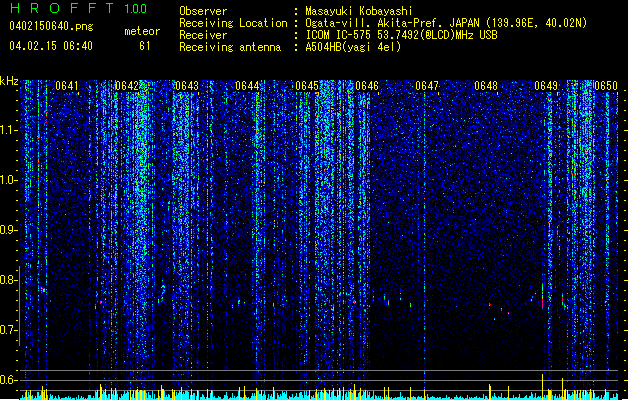Click the 0644 time marker
This screenshot has width=629, height=400.
(247, 86)
